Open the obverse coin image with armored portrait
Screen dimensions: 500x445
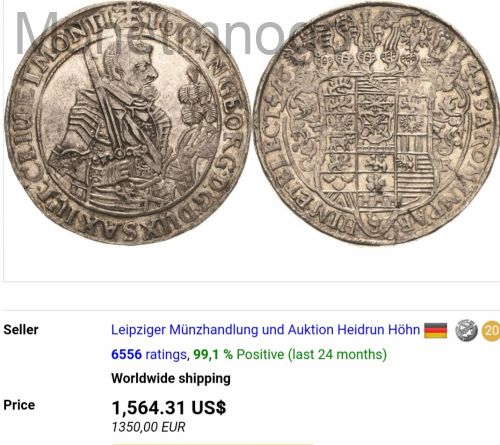click(128, 124)
